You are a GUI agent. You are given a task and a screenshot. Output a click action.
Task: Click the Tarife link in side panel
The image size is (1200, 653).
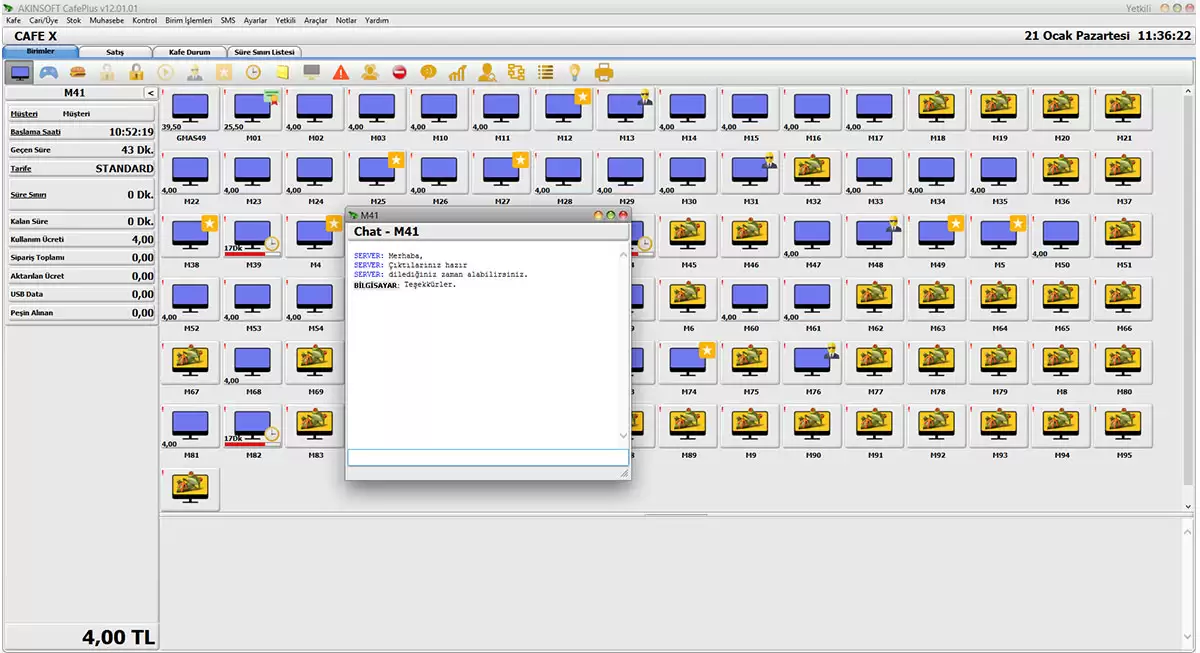pyautogui.click(x=21, y=169)
